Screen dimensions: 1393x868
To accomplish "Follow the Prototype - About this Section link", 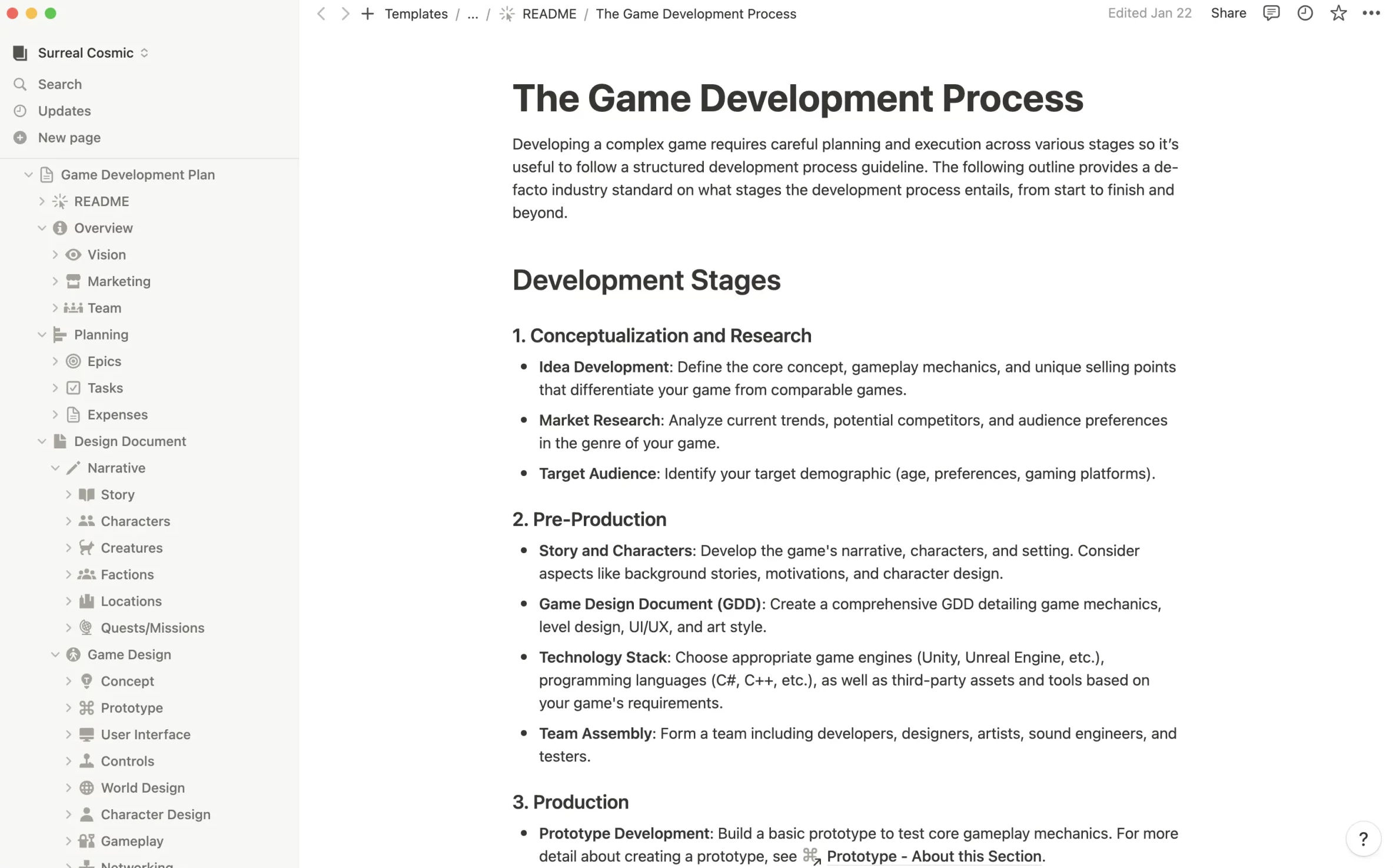I will coord(933,856).
